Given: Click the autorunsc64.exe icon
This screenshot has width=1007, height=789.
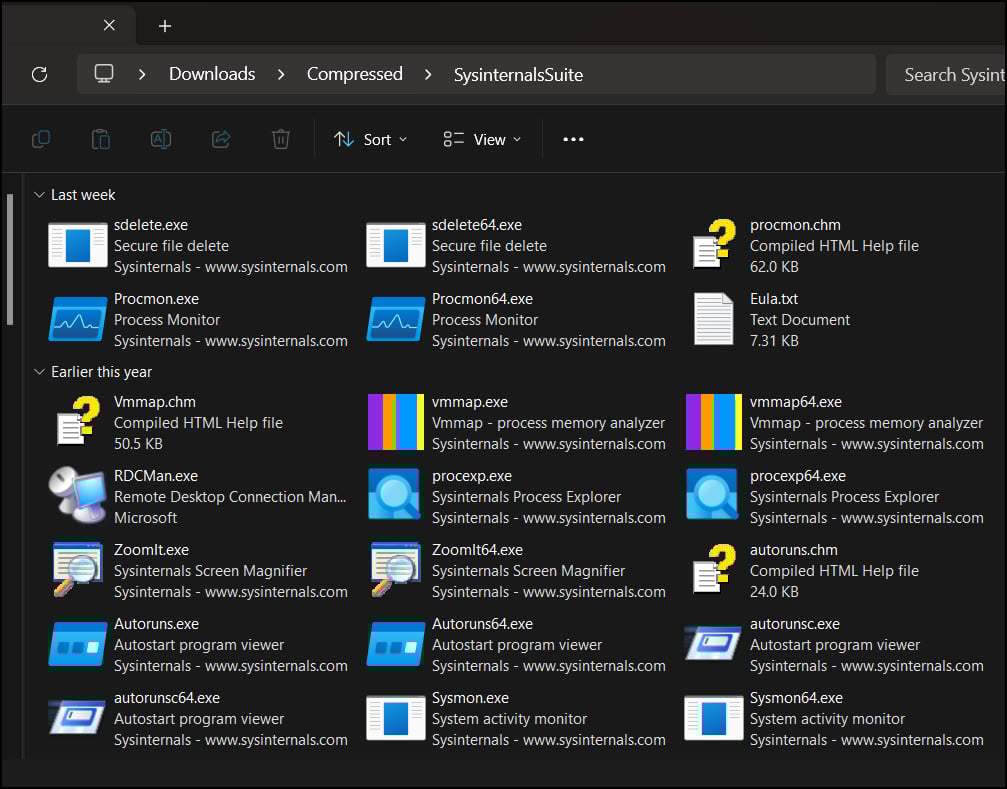Looking at the screenshot, I should coord(77,717).
